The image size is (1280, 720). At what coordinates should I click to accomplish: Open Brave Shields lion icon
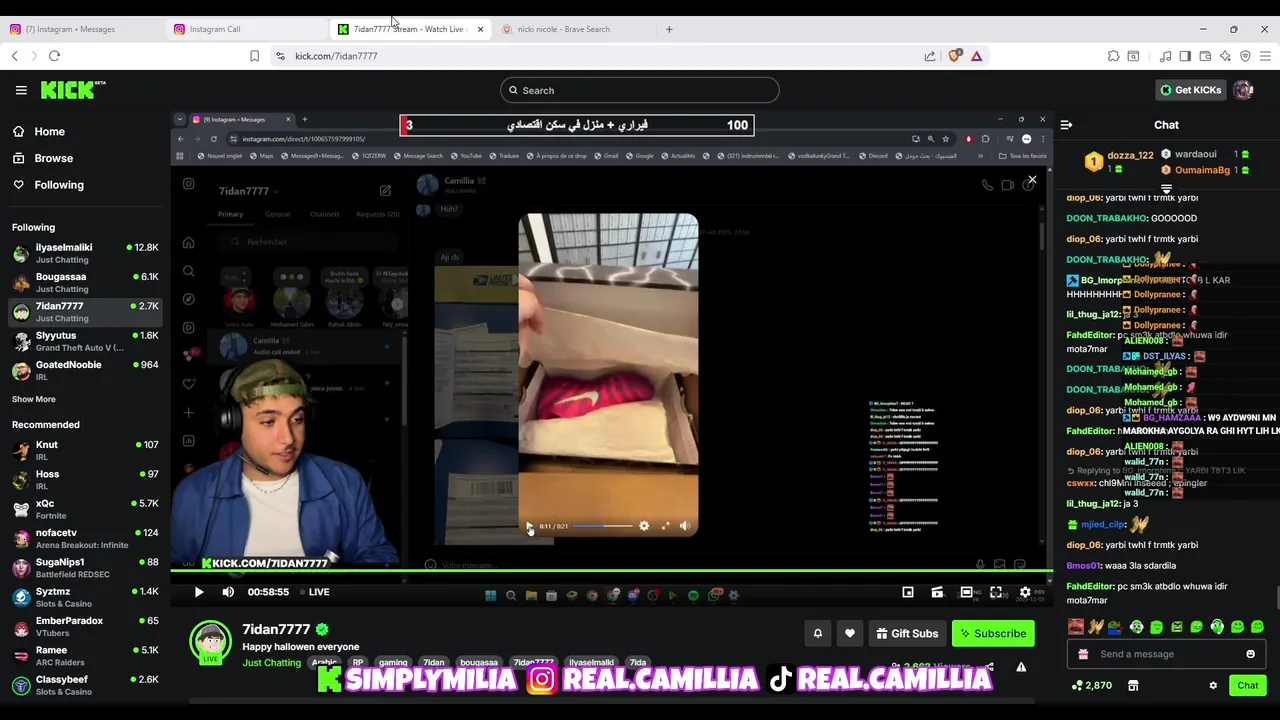954,56
